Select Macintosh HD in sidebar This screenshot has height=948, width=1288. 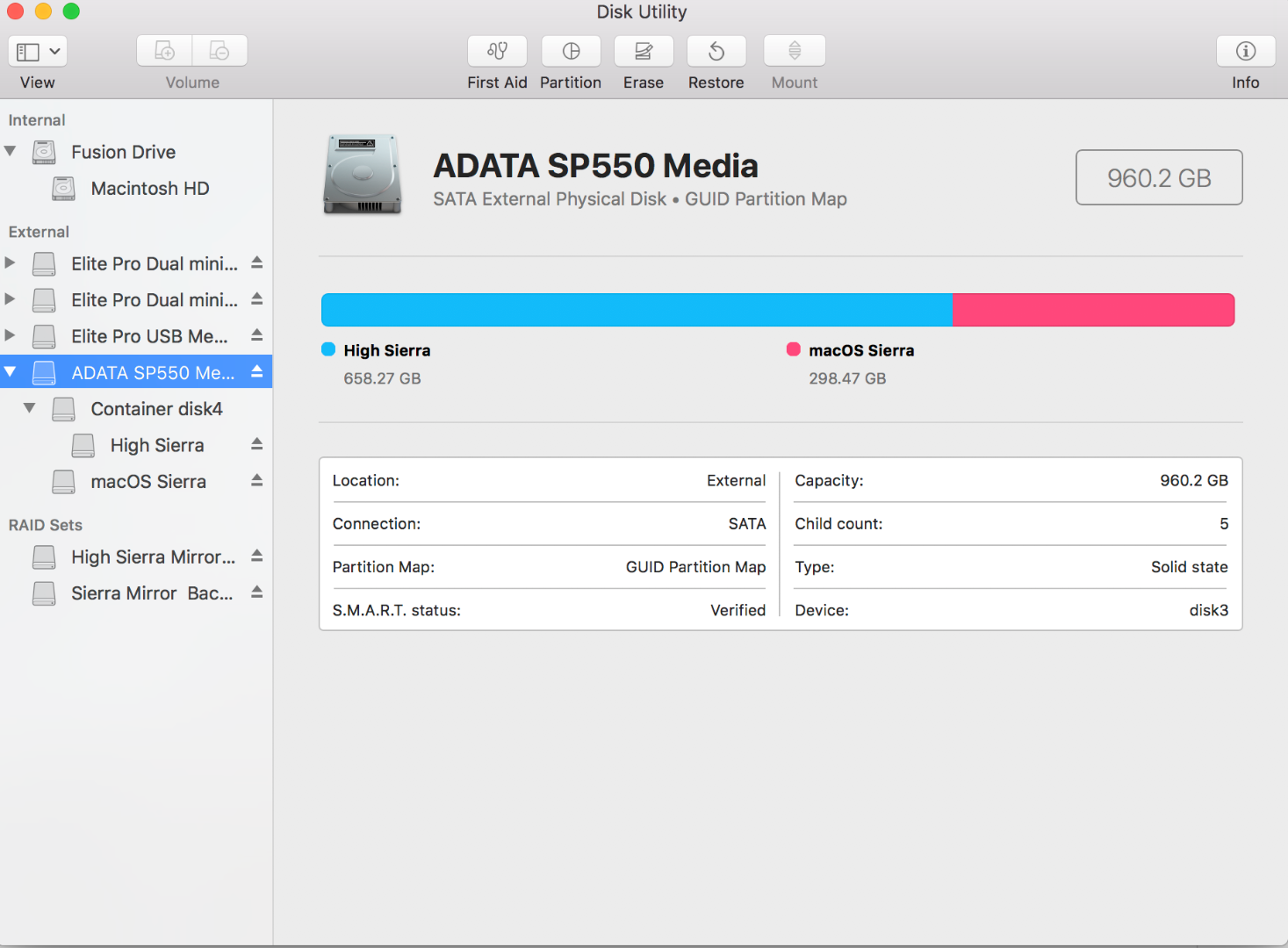[x=149, y=189]
